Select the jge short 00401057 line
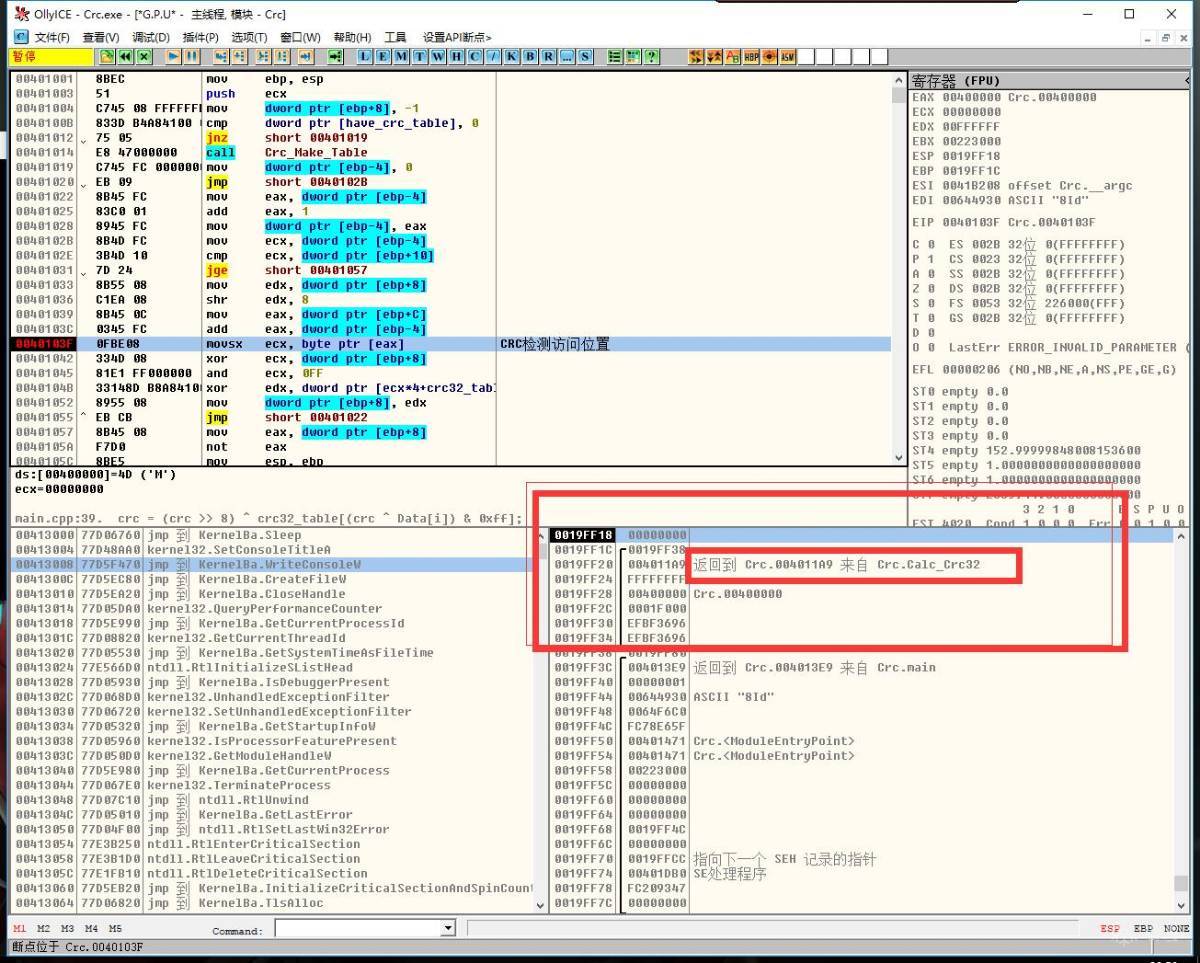Screen dimensions: 1200x963 click(450, 270)
